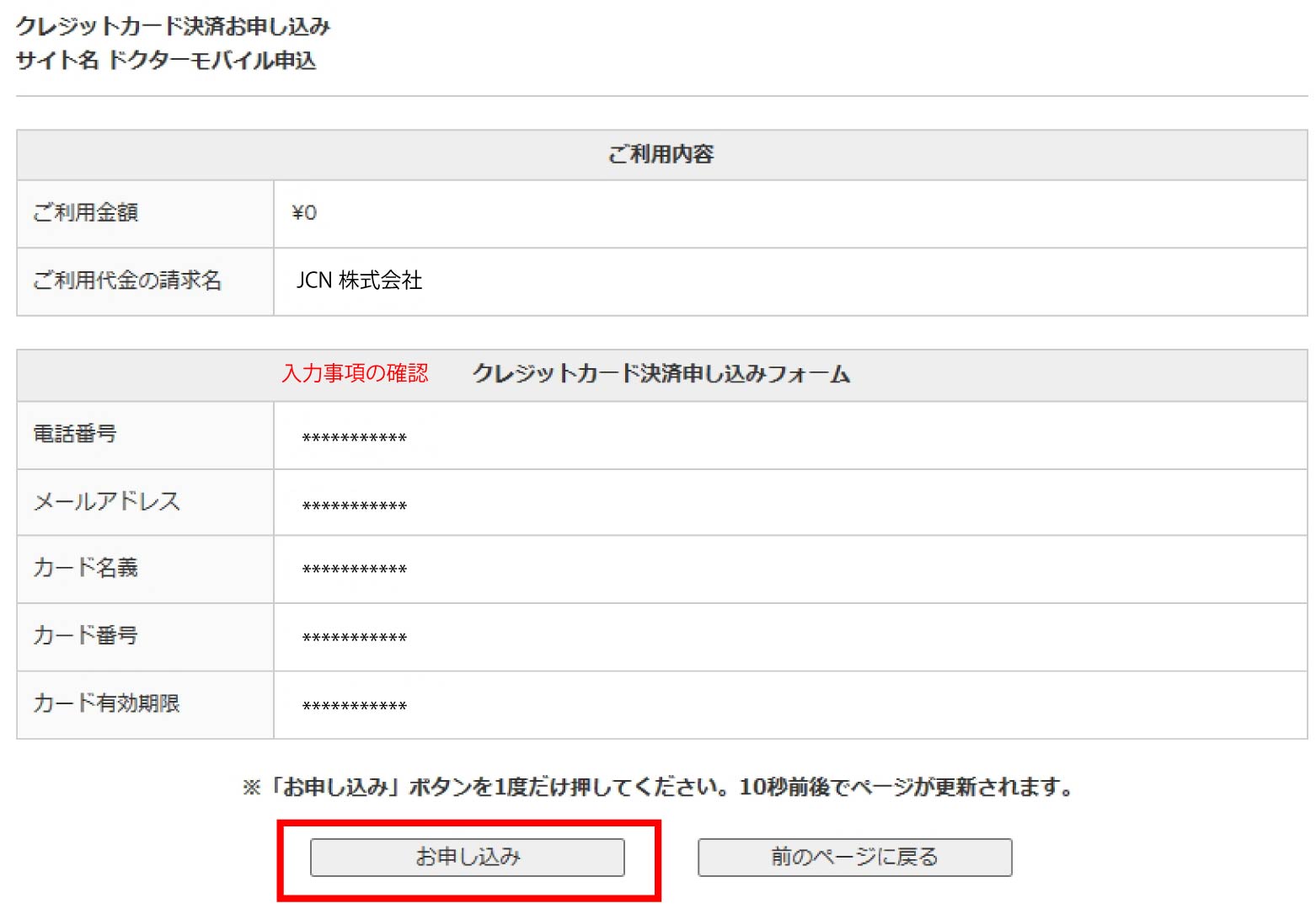Select the masked value in the メールアドレス row
The image size is (1316, 914).
coord(355,506)
